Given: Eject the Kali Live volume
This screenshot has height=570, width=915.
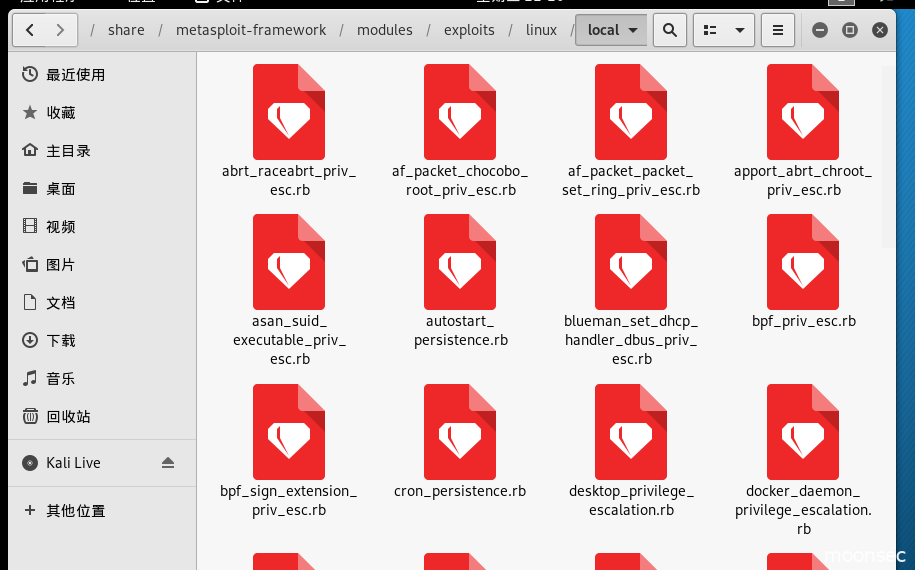Looking at the screenshot, I should 168,463.
